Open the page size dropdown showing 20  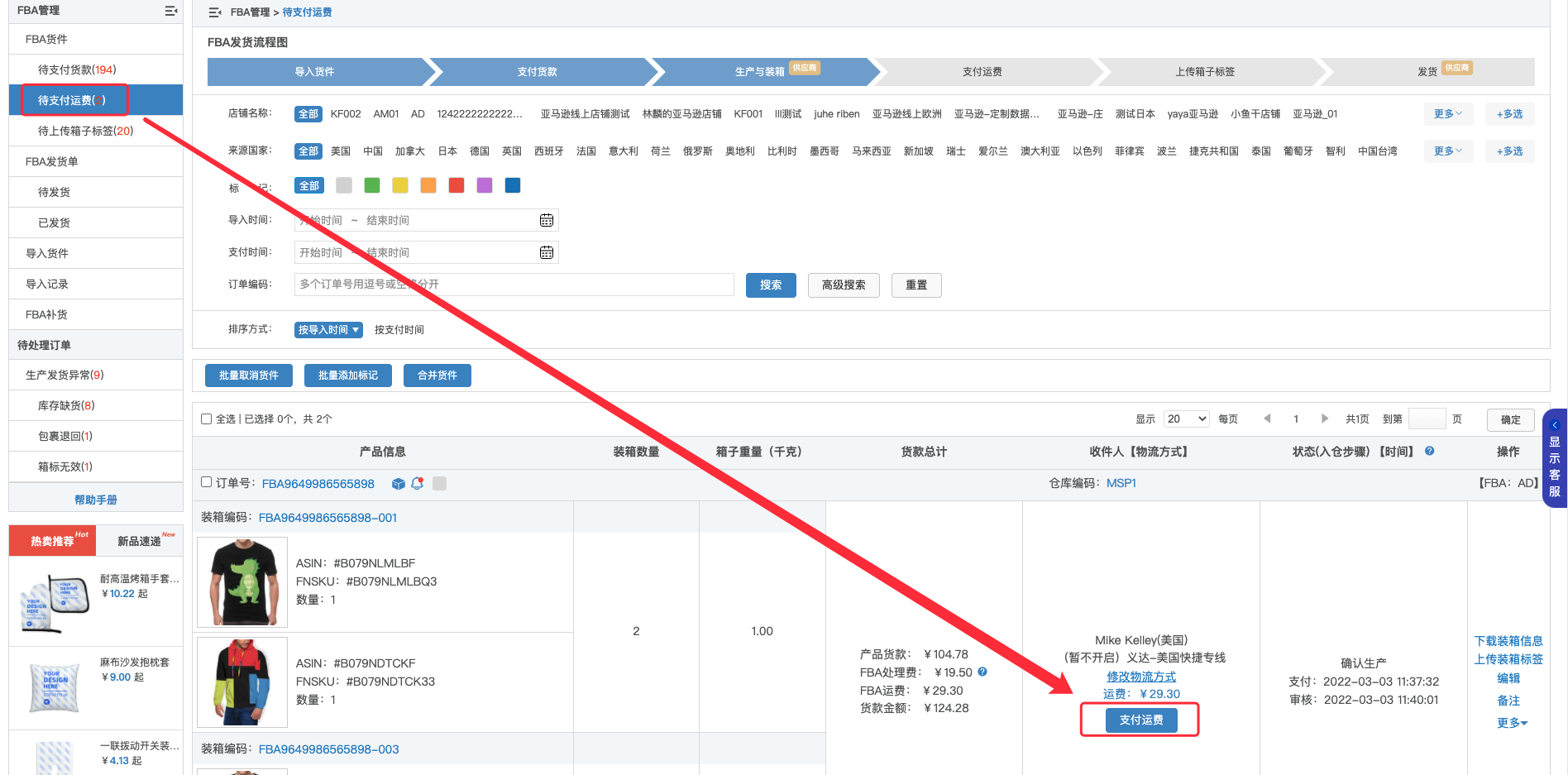point(1186,419)
